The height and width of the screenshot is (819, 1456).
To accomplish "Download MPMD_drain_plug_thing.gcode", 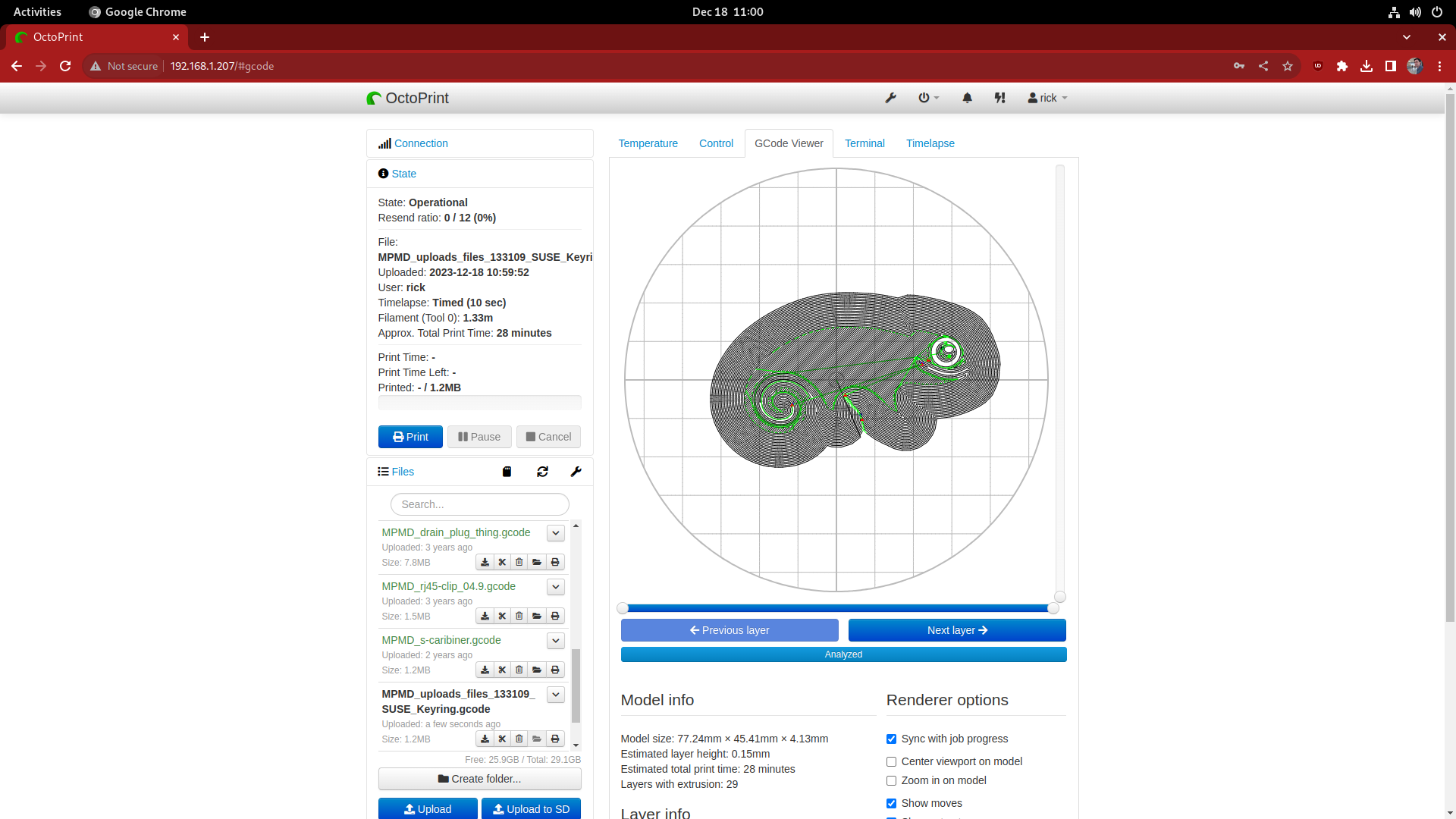I will 485,562.
